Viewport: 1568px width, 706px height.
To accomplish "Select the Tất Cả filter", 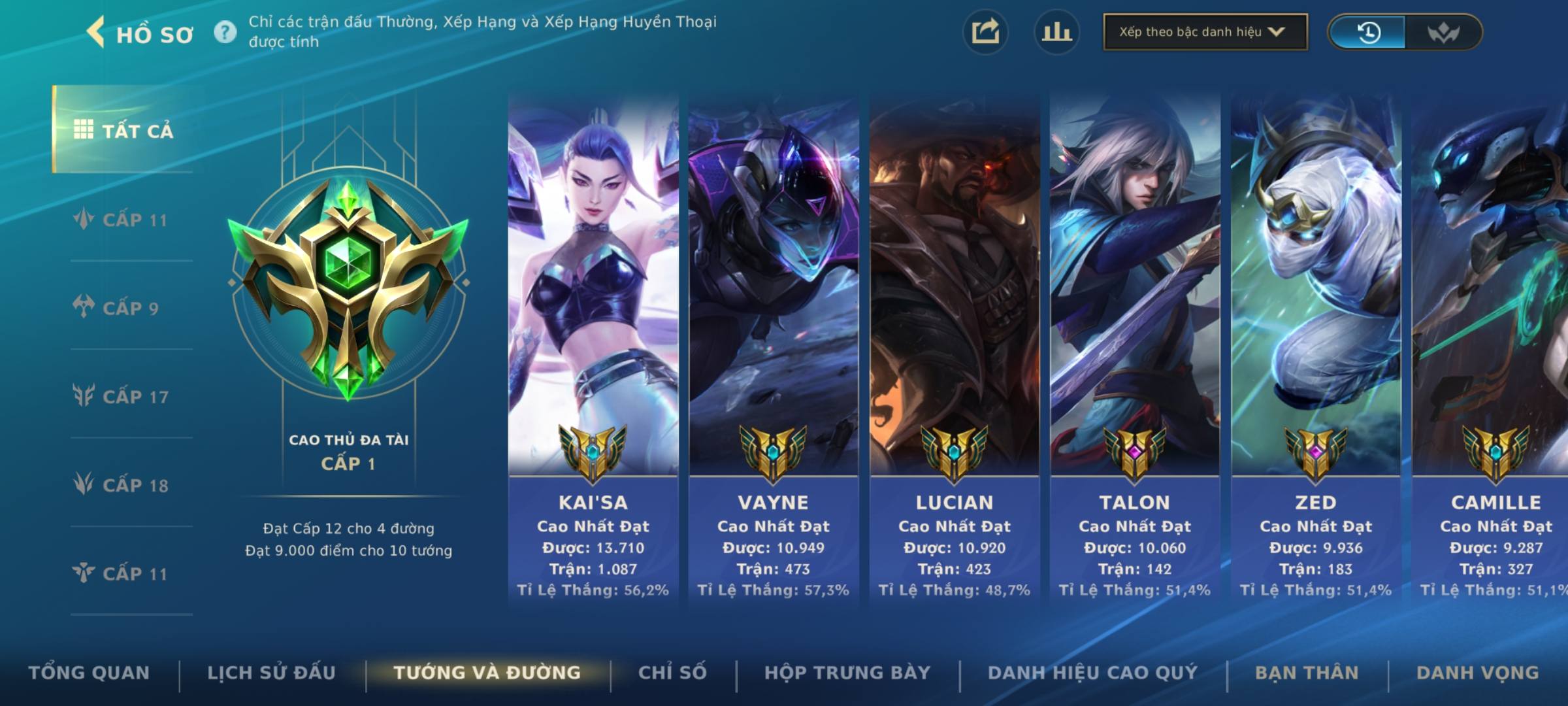I will (x=123, y=129).
